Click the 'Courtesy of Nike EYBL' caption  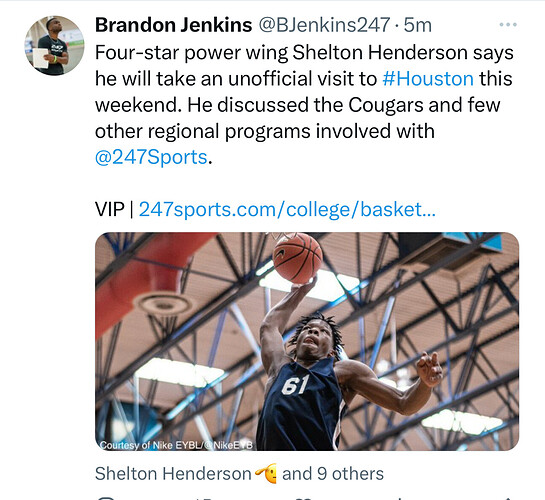click(x=176, y=445)
